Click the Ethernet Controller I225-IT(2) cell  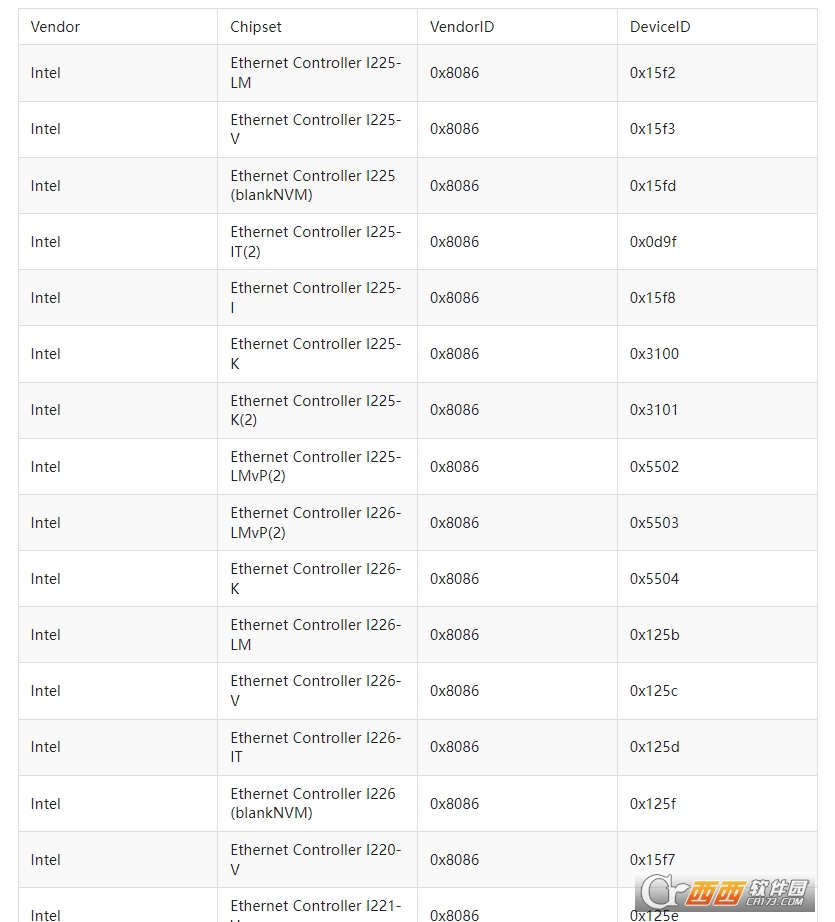click(x=315, y=242)
